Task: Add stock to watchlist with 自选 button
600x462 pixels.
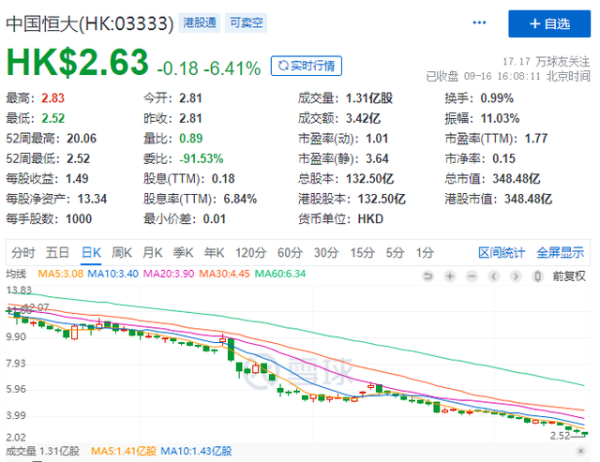Action: pos(549,24)
